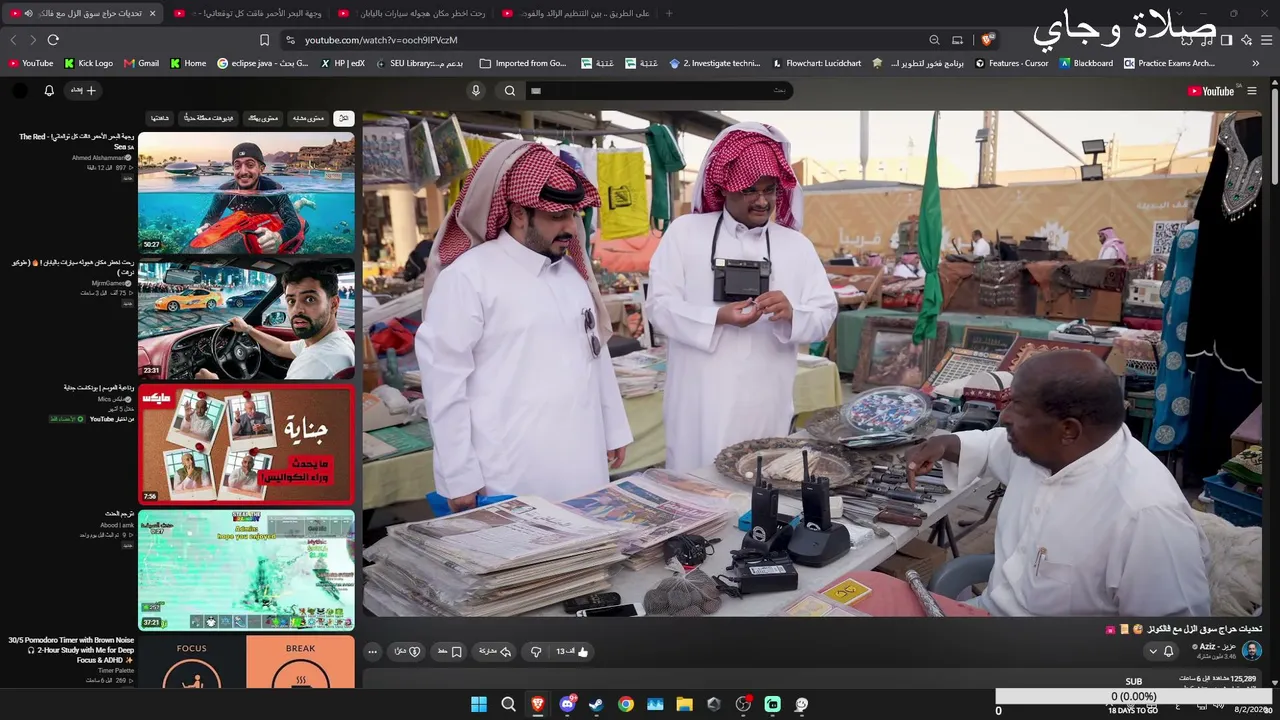Select the 'محتوى يهمّك' filter chip
Viewport: 1280px width, 720px height.
(262, 118)
